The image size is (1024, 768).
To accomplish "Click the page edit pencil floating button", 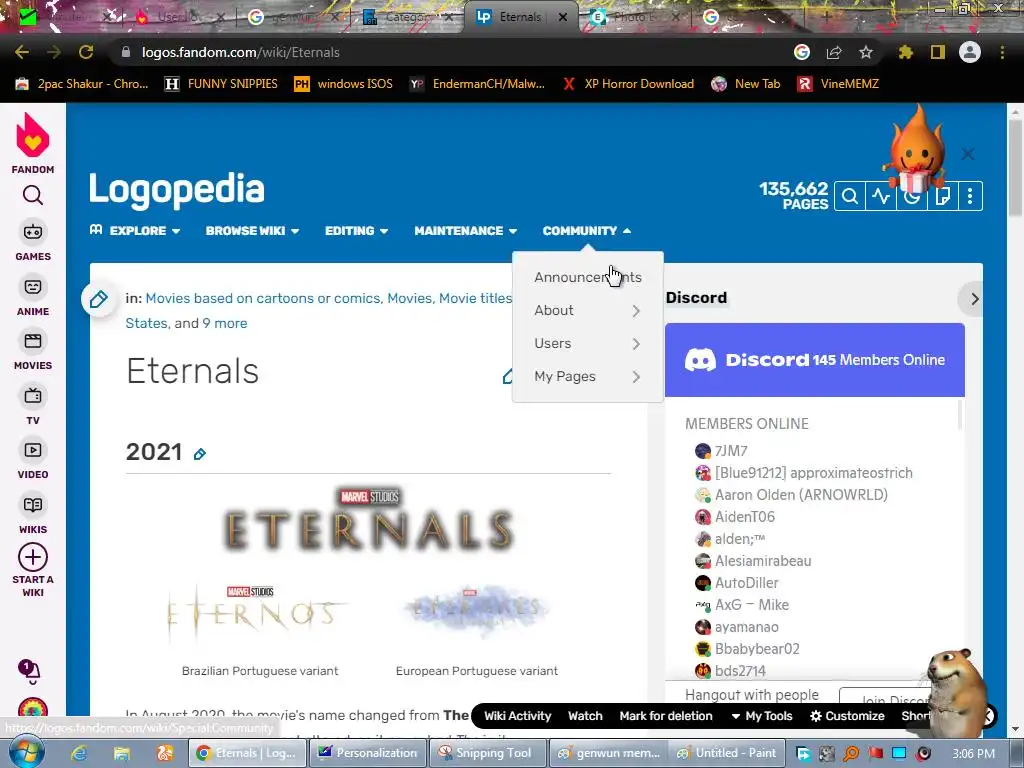I will pyautogui.click(x=99, y=299).
